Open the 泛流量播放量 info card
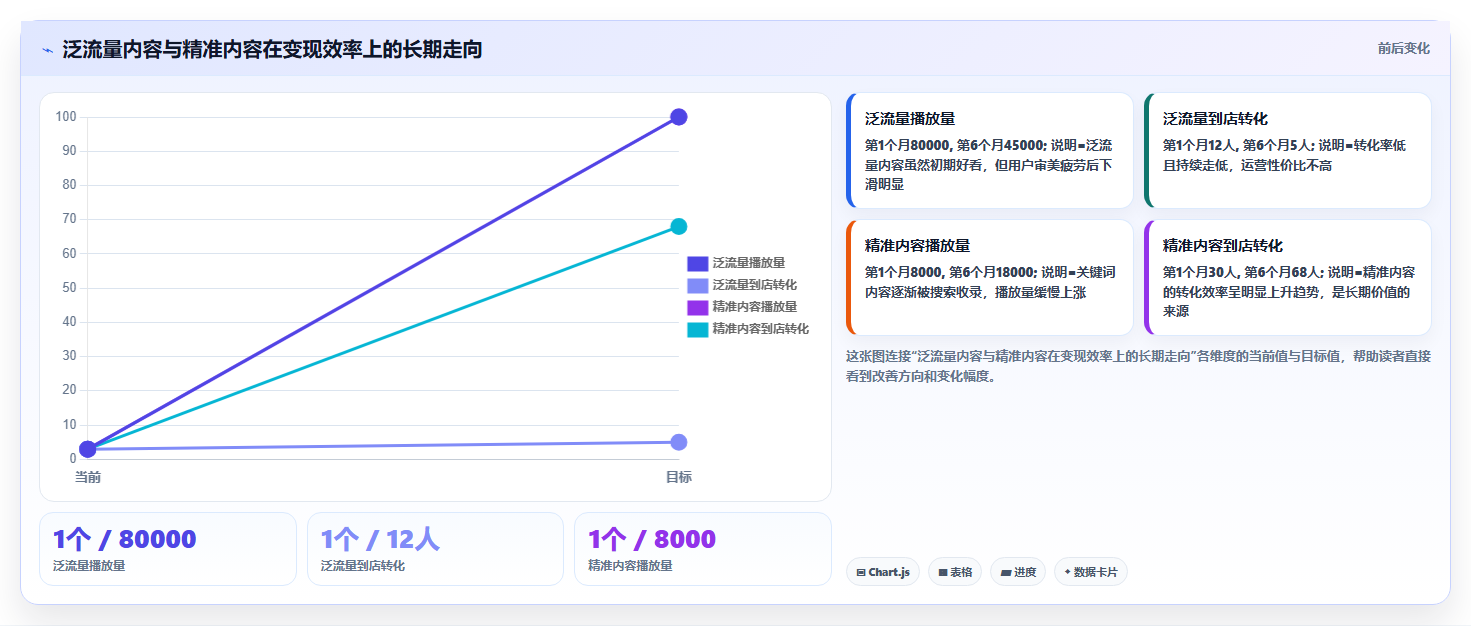 (x=989, y=151)
